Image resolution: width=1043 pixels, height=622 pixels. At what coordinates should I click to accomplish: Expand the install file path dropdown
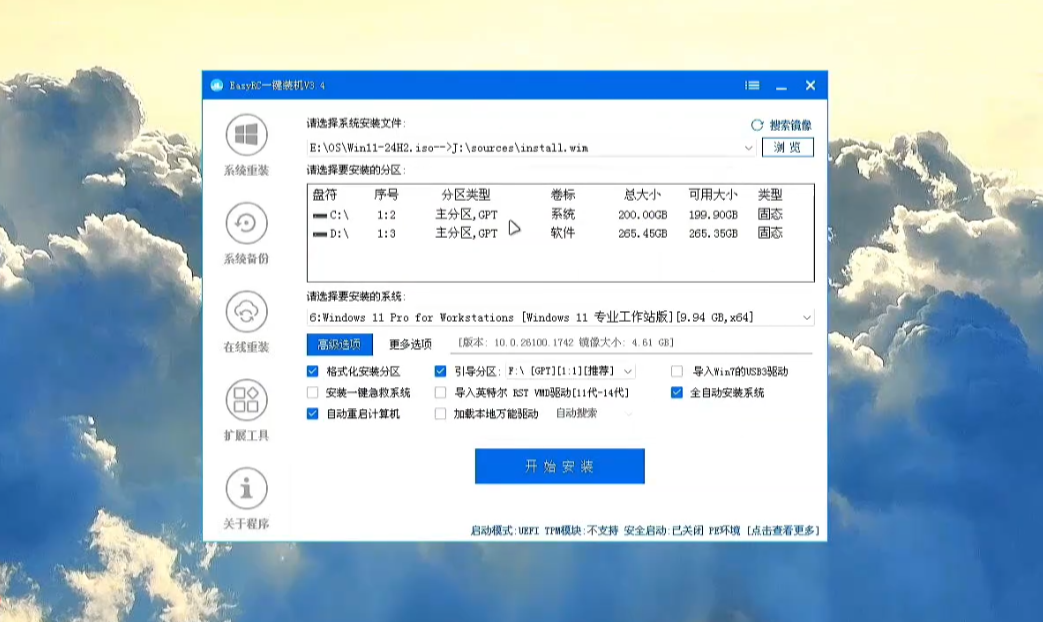pyautogui.click(x=748, y=148)
